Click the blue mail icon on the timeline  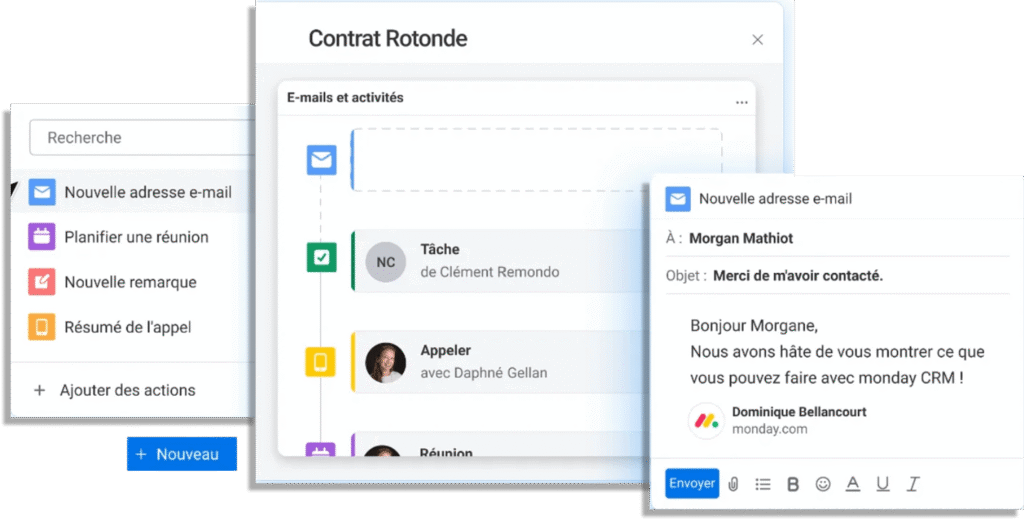click(x=321, y=159)
